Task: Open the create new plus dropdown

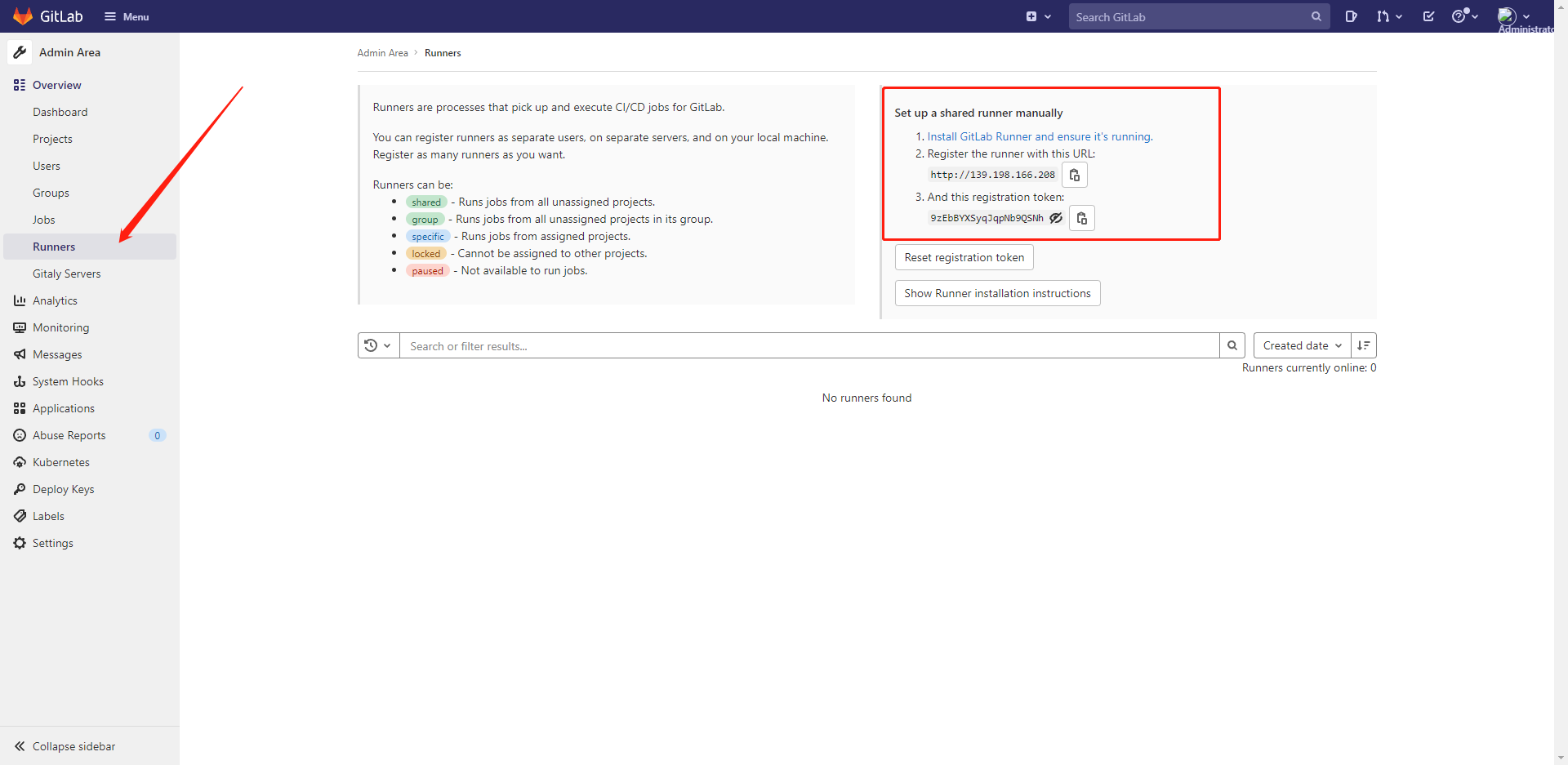Action: 1038,16
